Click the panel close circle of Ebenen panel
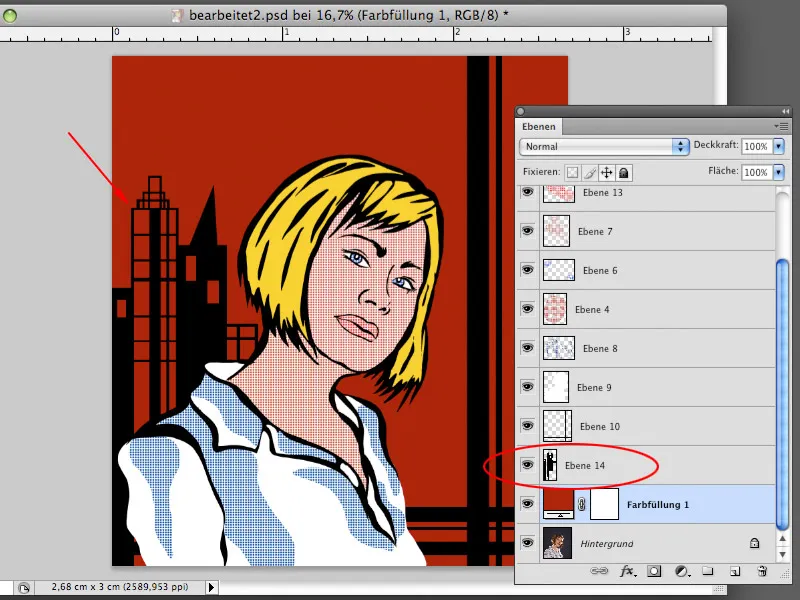 [x=520, y=111]
